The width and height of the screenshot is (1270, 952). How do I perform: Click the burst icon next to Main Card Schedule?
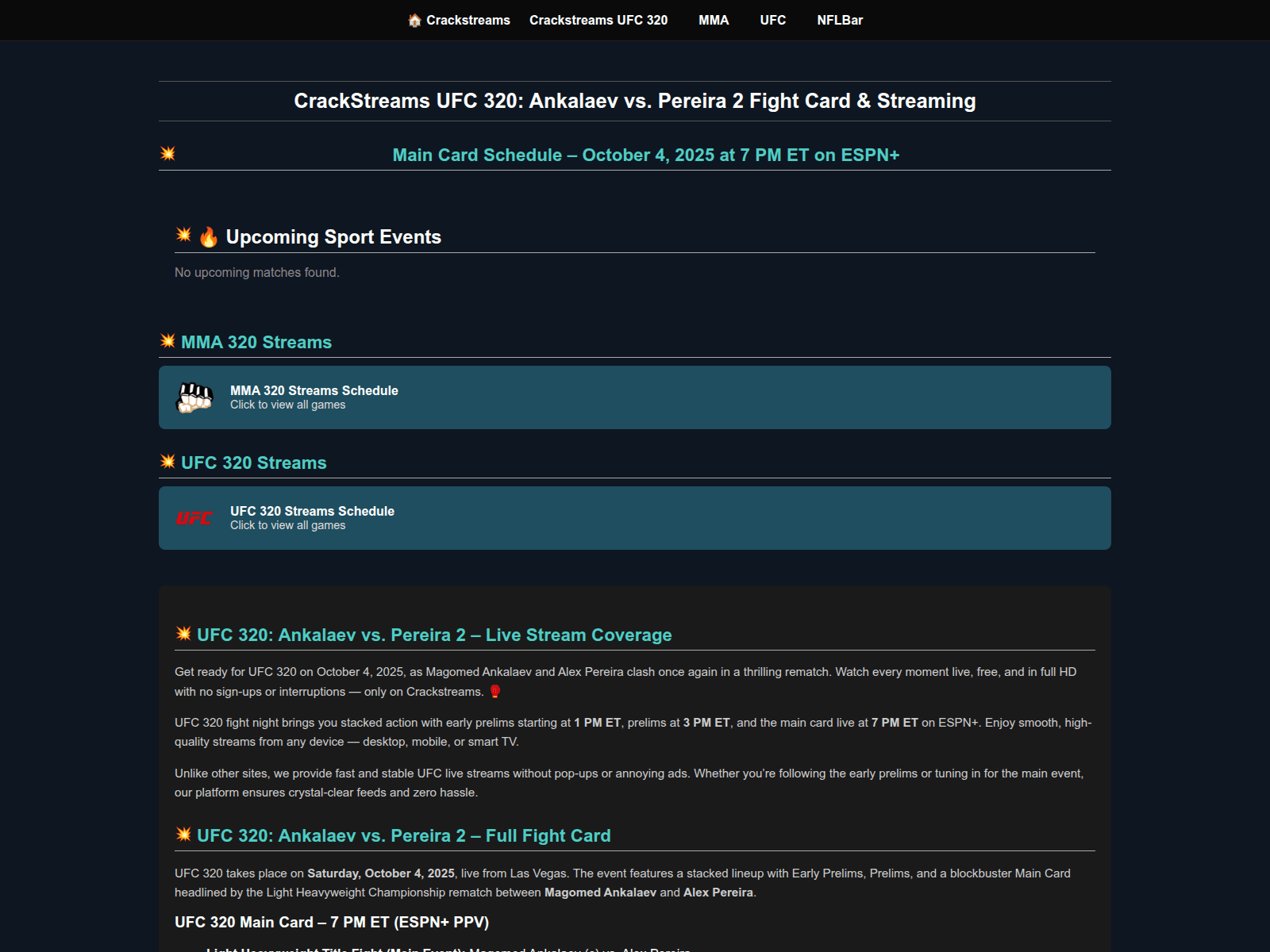click(167, 153)
